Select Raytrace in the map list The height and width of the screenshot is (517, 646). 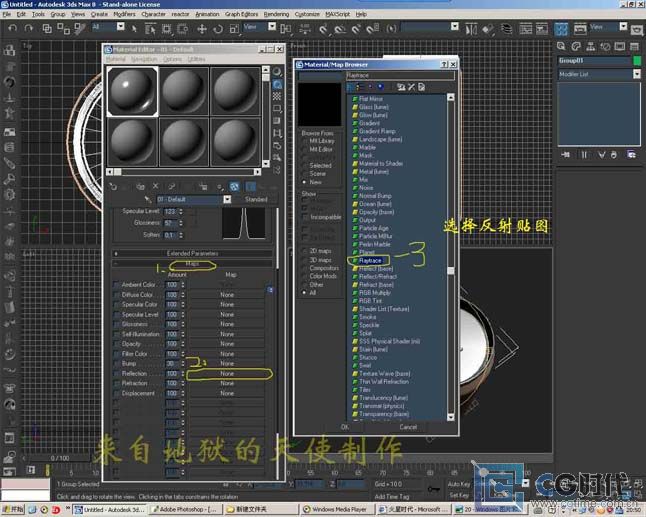point(370,260)
